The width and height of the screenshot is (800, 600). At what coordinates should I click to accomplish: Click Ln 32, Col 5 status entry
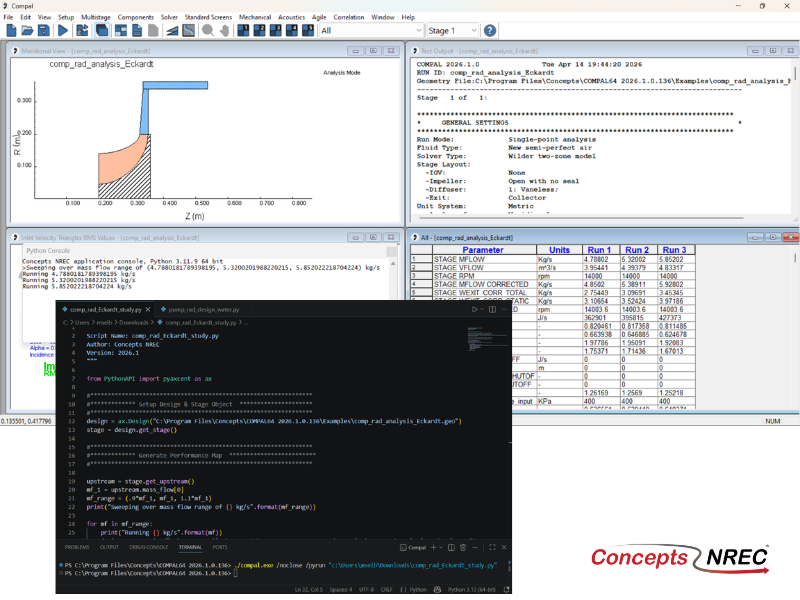pyautogui.click(x=309, y=590)
